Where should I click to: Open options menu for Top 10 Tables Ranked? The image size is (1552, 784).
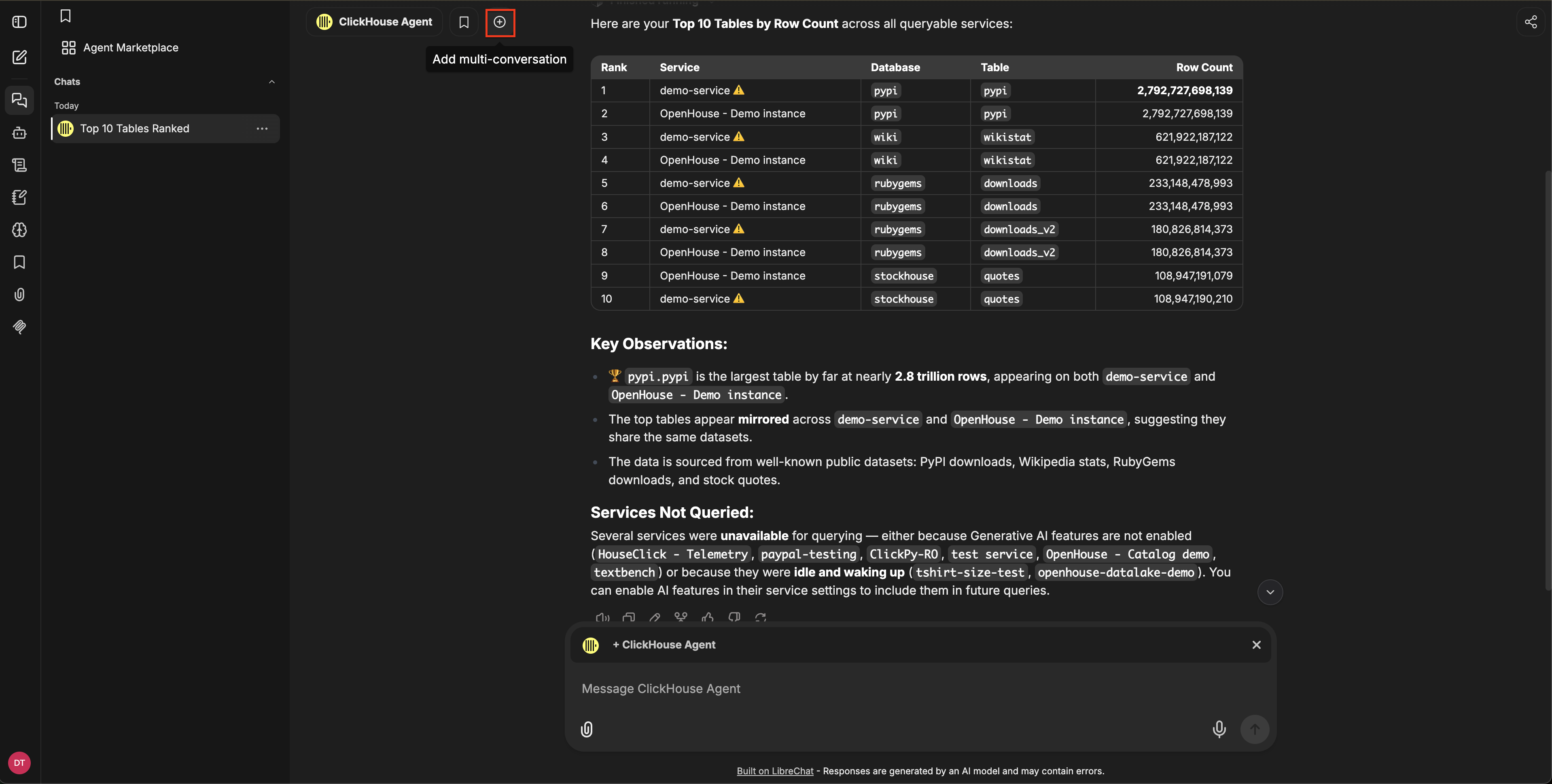pyautogui.click(x=262, y=128)
